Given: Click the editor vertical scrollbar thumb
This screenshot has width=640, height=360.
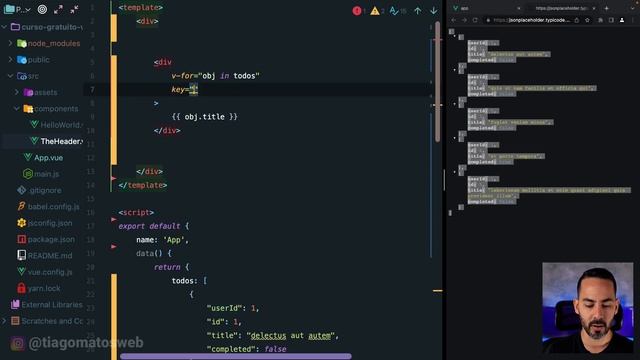Looking at the screenshot, I should click(438, 82).
